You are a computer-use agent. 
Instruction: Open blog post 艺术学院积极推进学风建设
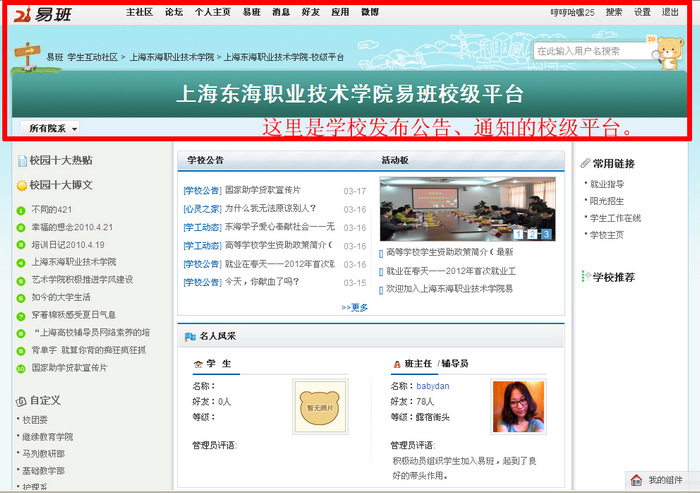click(x=82, y=280)
